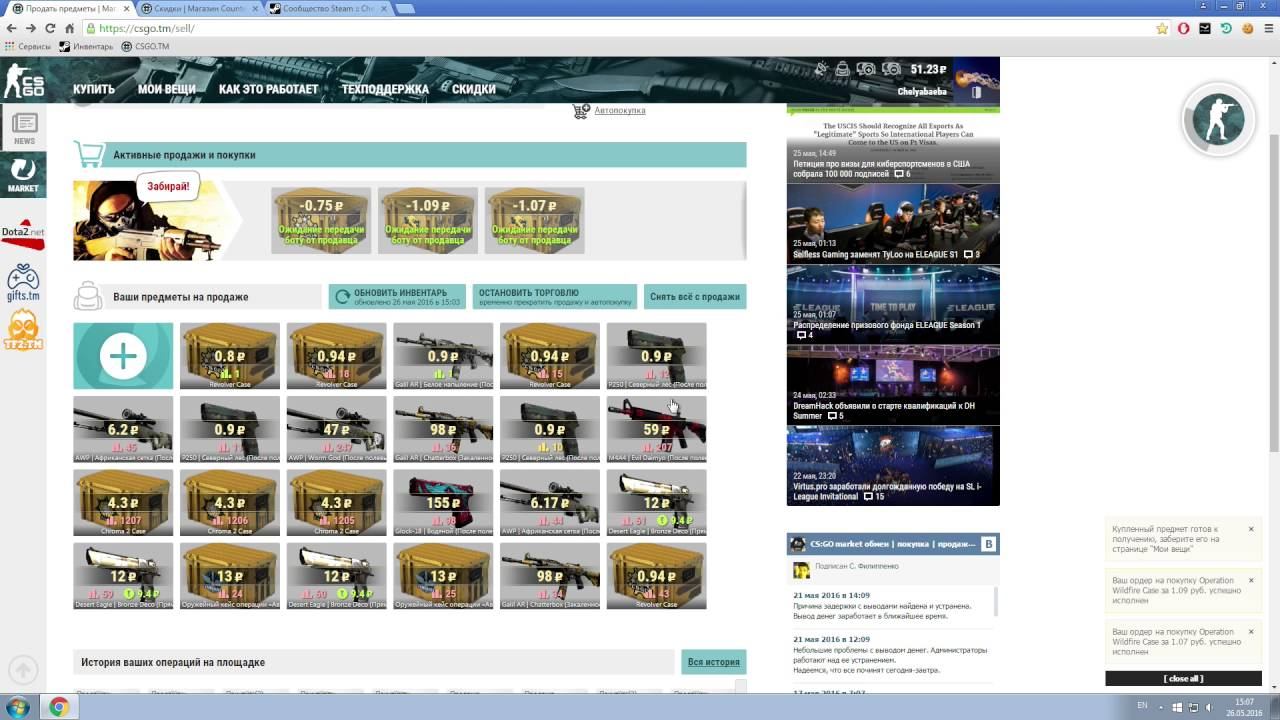Open the СКИДКИ menu item
The height and width of the screenshot is (720, 1280).
474,89
